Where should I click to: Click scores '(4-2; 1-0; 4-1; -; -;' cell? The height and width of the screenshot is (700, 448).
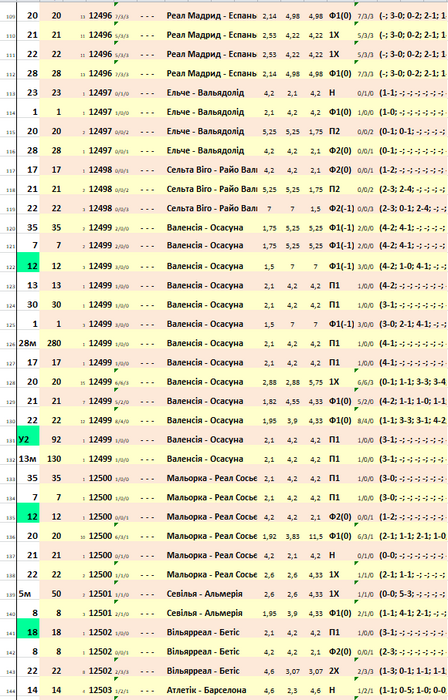coord(412,266)
